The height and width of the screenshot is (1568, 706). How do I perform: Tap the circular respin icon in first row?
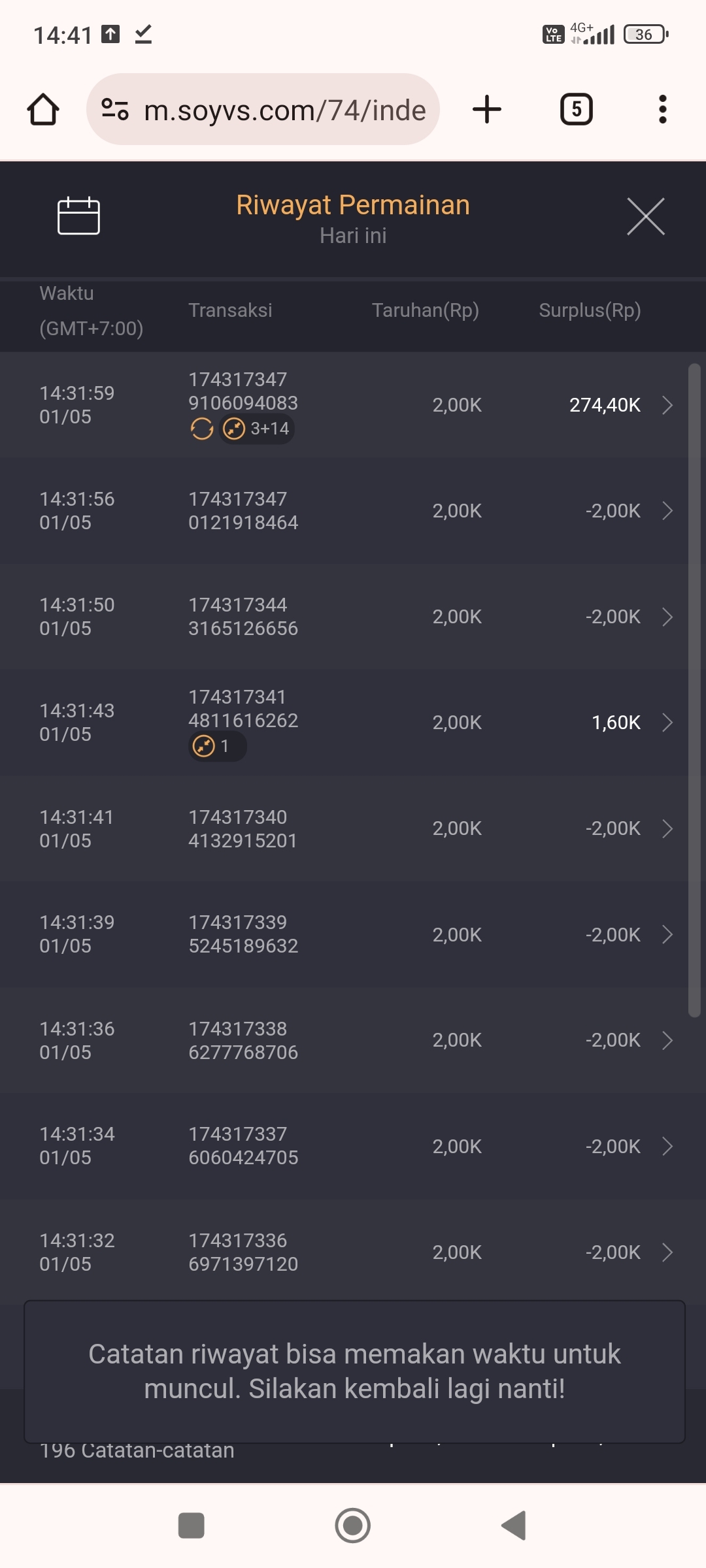tap(201, 429)
